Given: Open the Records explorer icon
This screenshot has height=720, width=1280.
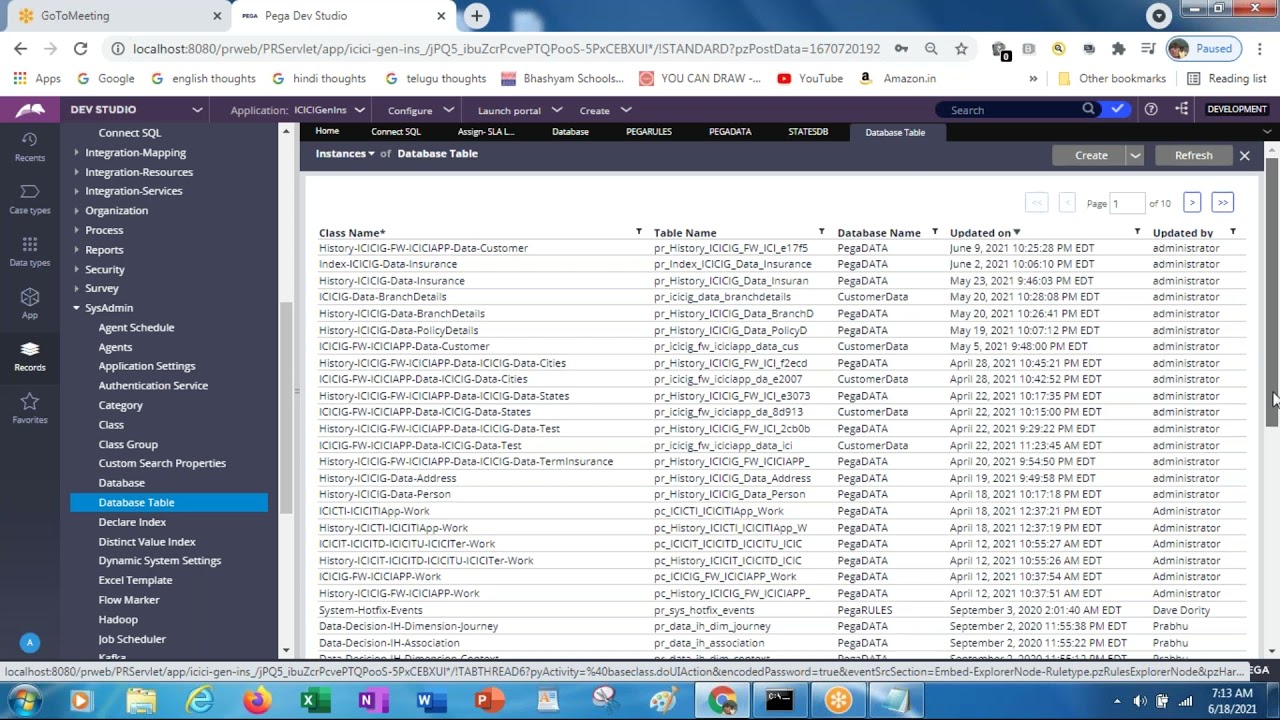Looking at the screenshot, I should (x=29, y=356).
